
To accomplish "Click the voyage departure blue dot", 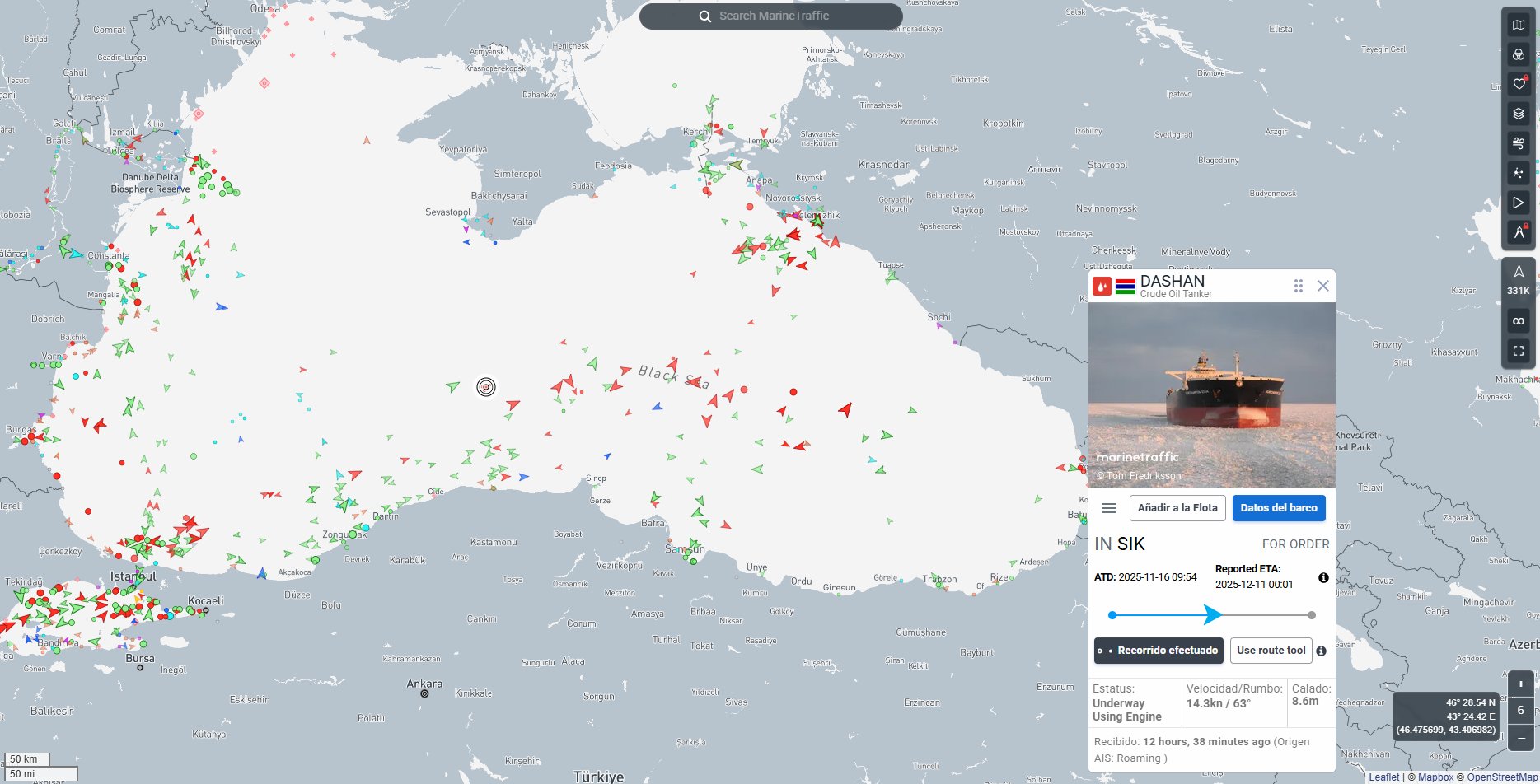I will [1112, 615].
